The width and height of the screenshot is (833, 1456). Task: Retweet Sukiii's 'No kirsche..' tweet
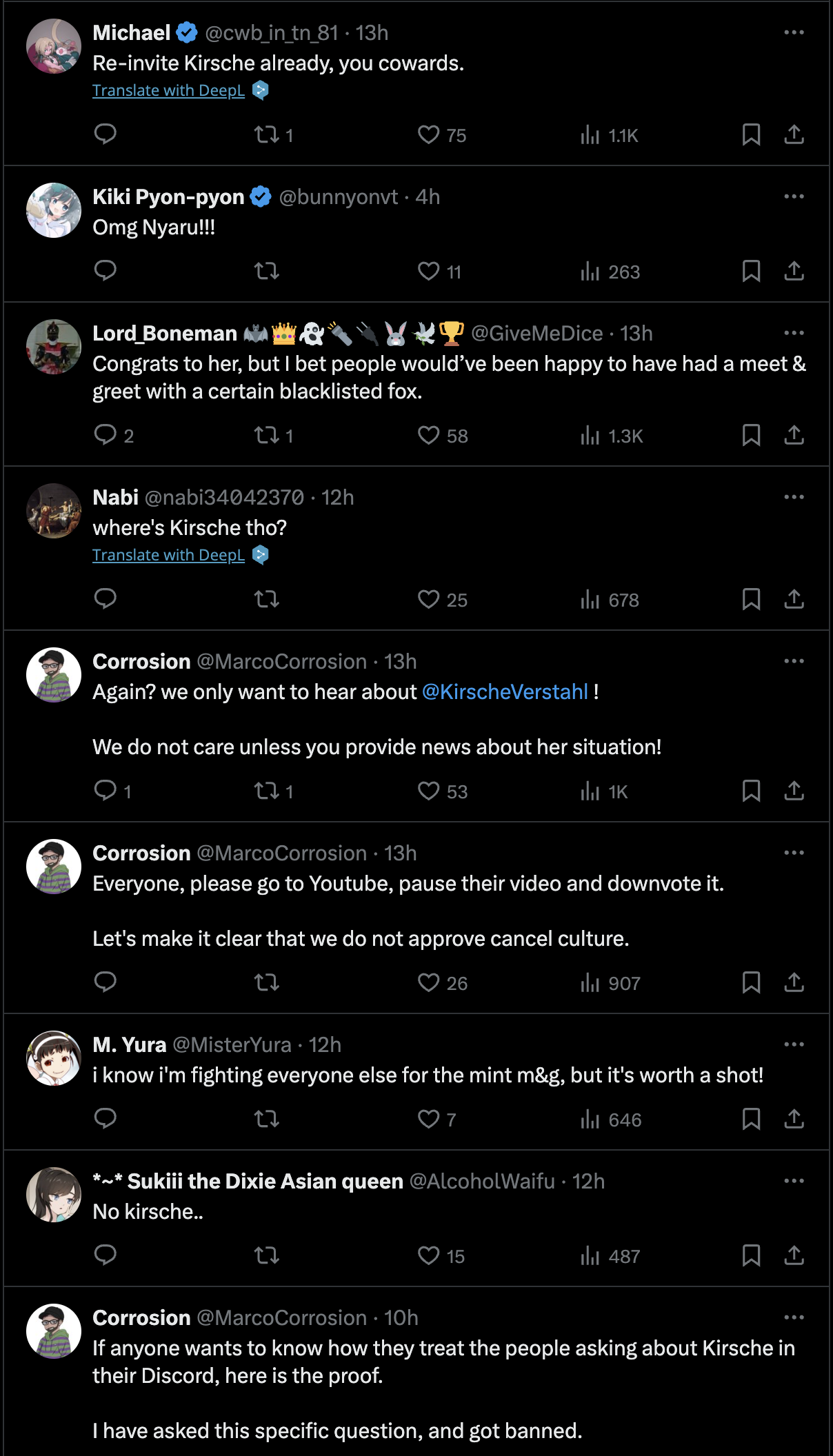click(x=267, y=1255)
